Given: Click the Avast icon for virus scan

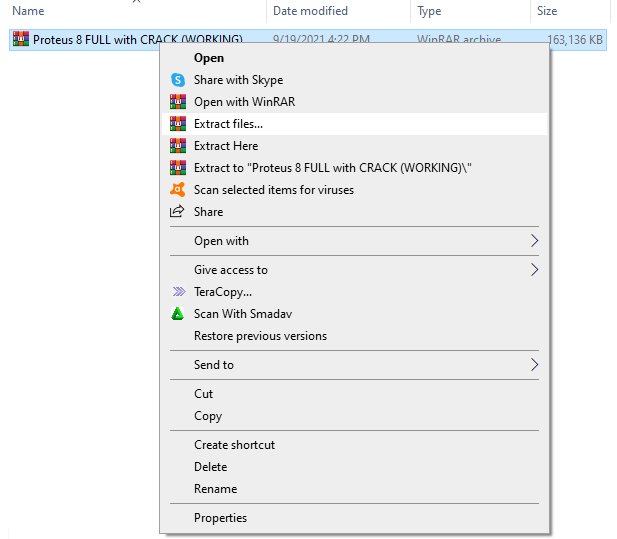Looking at the screenshot, I should pos(178,190).
